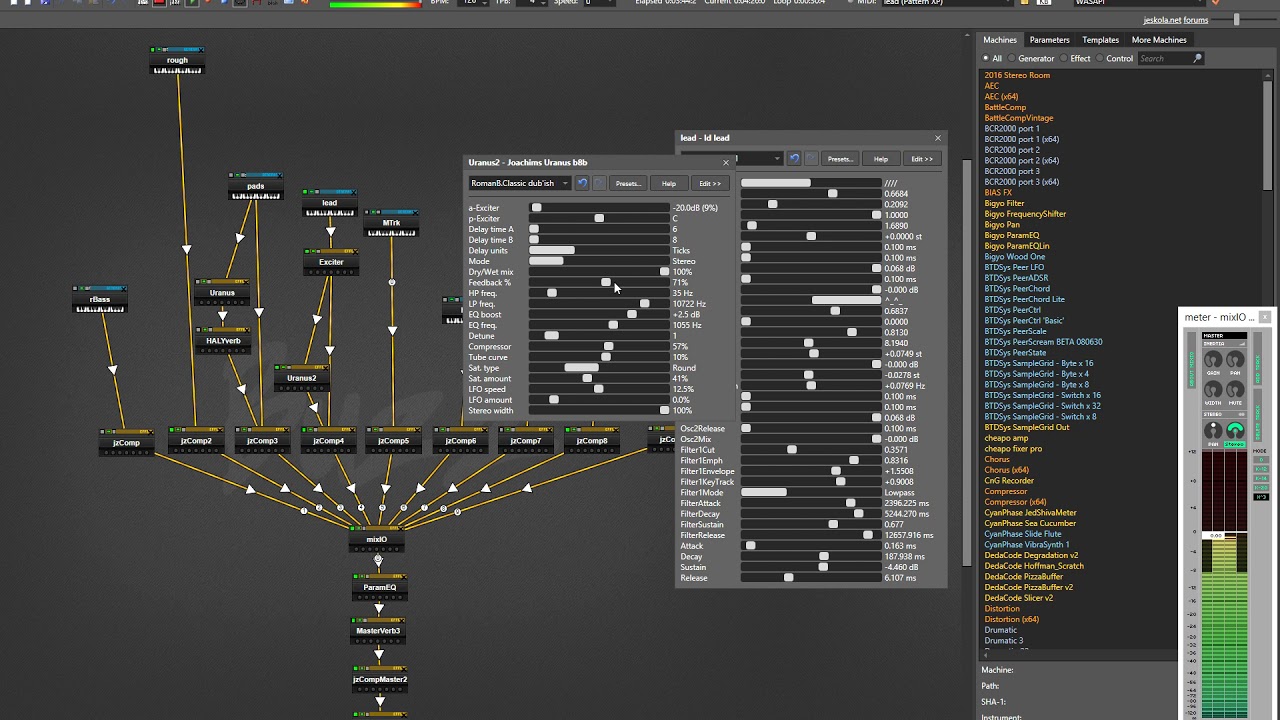
Task: Select the jzComp3 machine node
Action: (x=262, y=441)
